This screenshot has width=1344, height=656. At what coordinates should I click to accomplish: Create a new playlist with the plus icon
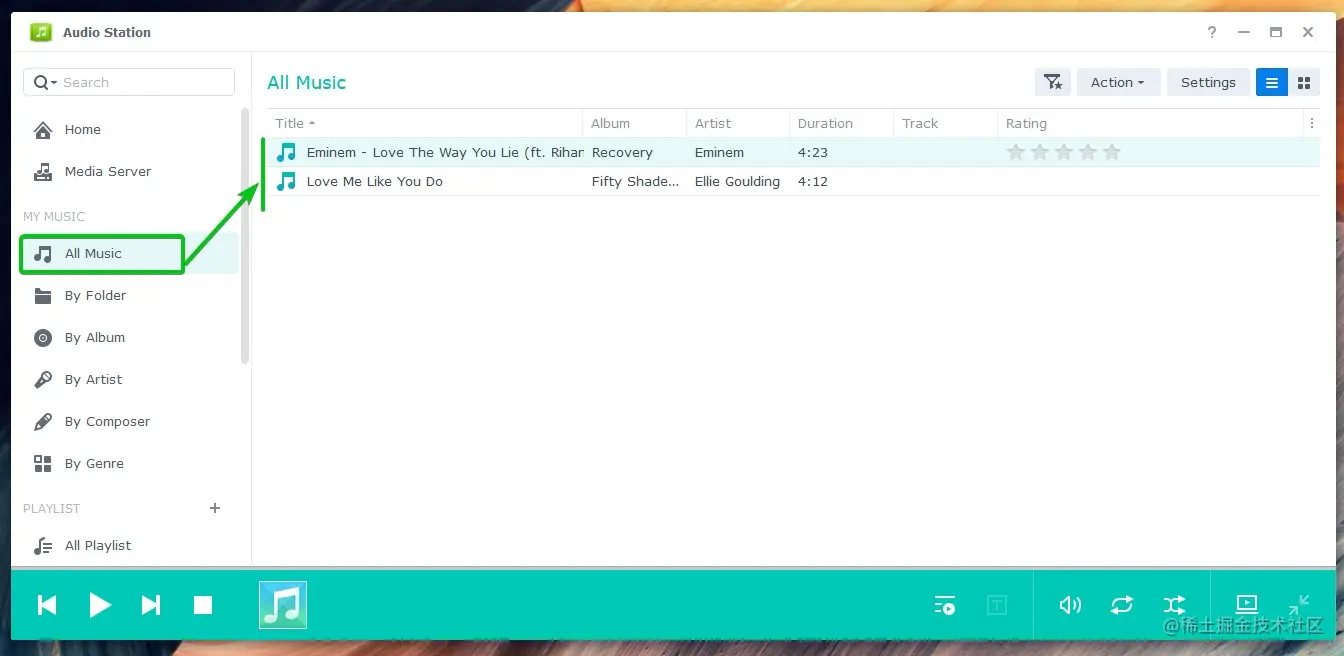pos(214,508)
